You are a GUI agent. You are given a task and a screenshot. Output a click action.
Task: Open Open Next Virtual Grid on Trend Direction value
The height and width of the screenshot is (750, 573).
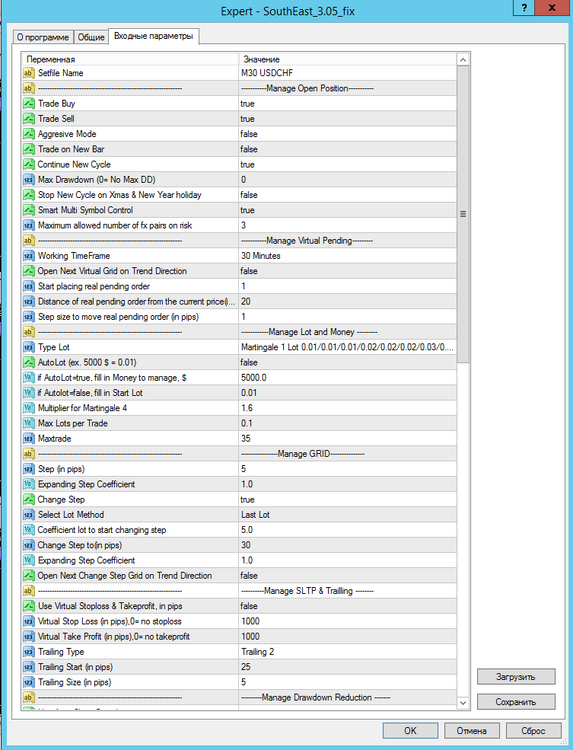[x=347, y=271]
